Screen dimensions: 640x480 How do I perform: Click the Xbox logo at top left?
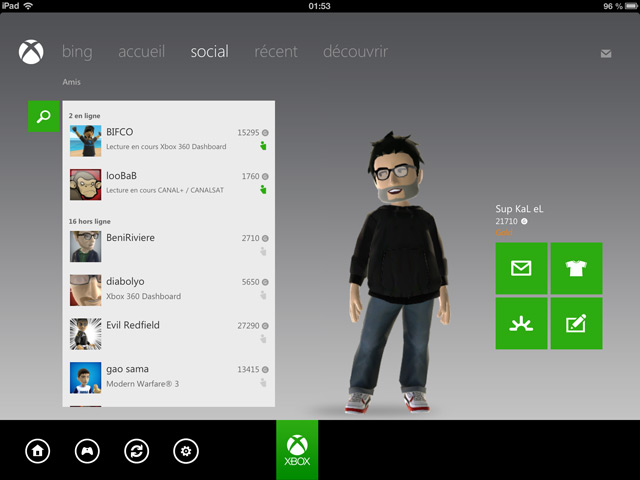(x=31, y=52)
